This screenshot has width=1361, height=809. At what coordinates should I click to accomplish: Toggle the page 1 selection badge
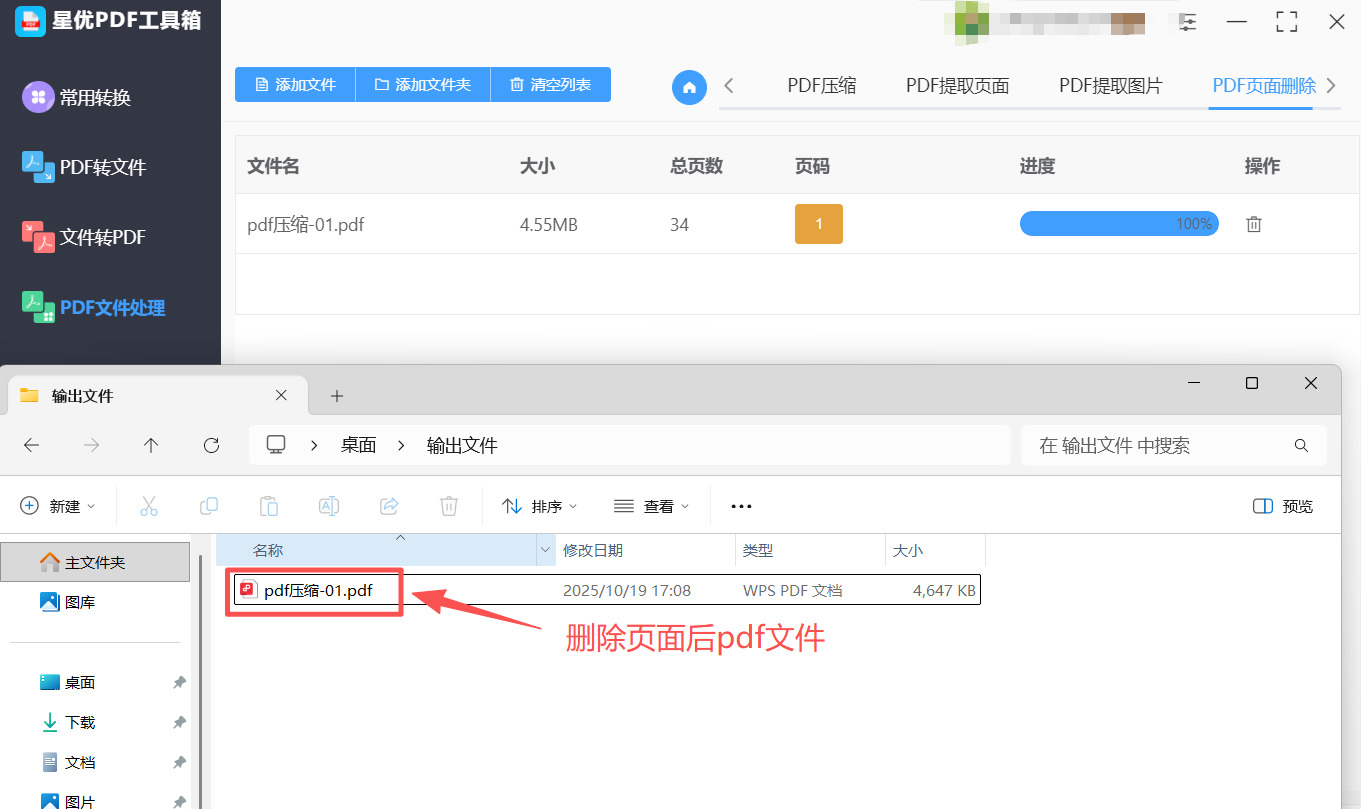(818, 224)
